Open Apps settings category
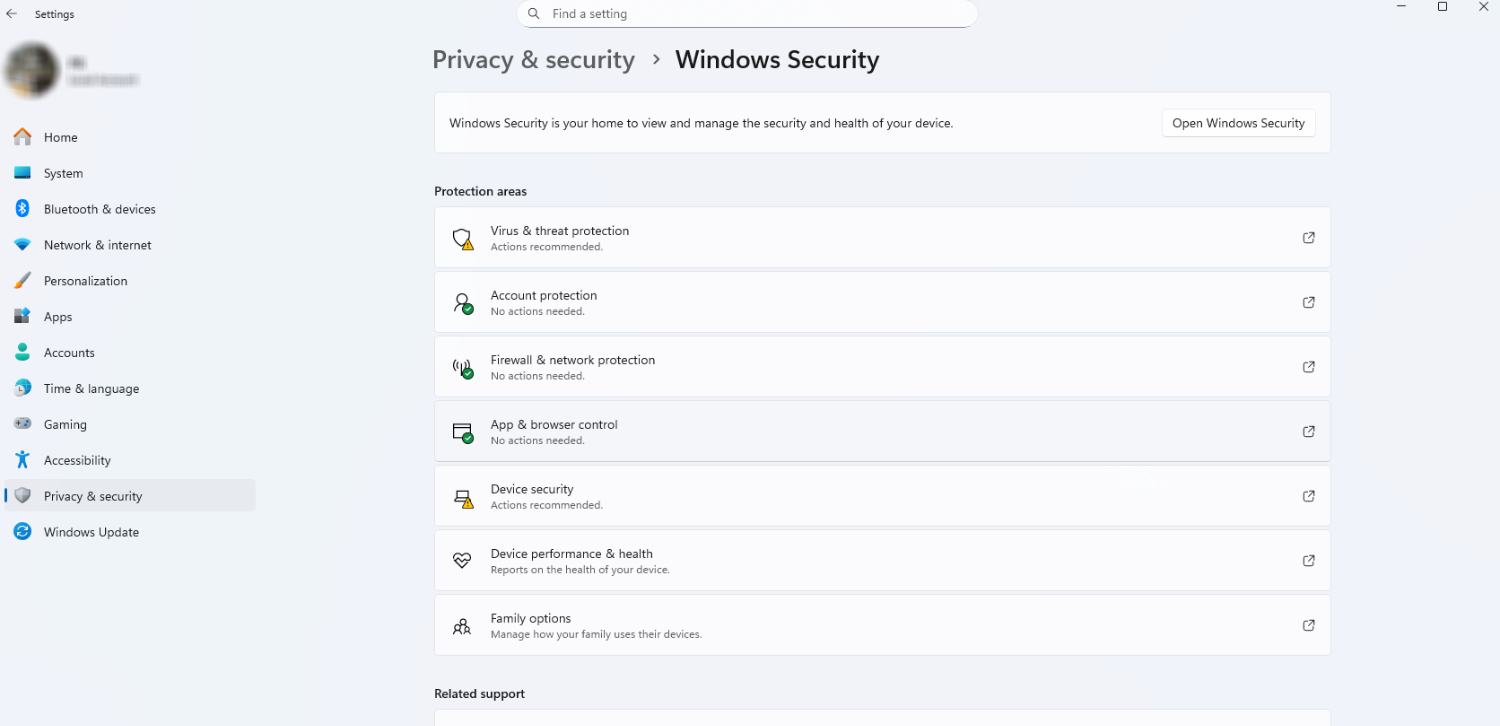The image size is (1500, 726). click(130, 317)
